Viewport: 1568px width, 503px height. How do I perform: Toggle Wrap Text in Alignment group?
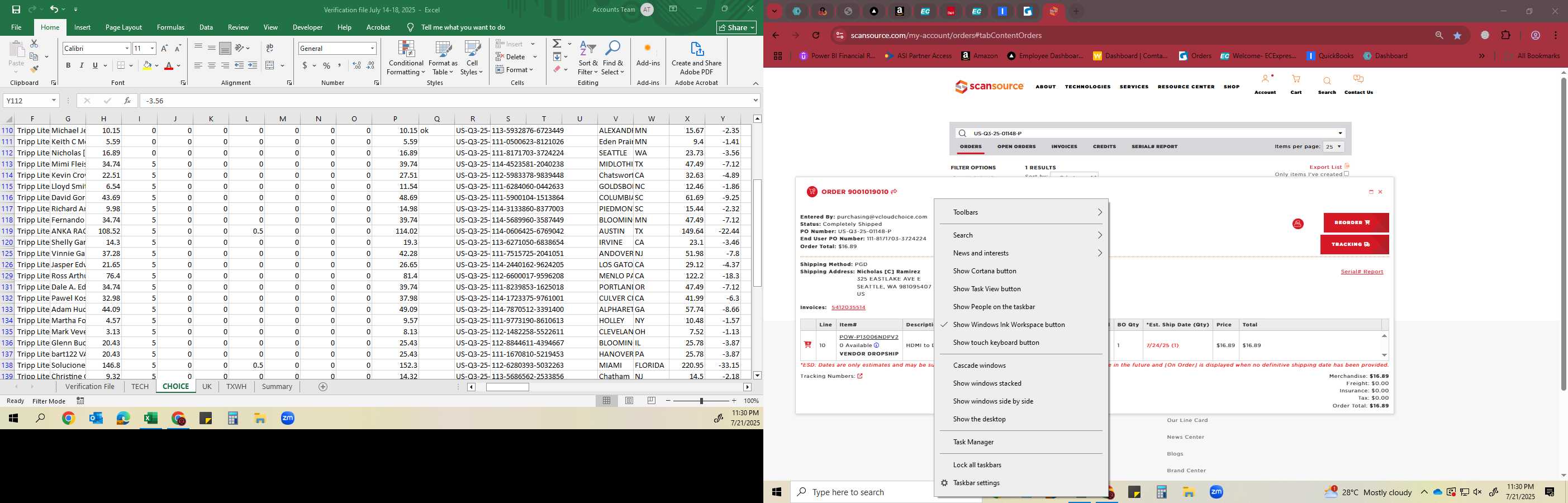point(270,48)
